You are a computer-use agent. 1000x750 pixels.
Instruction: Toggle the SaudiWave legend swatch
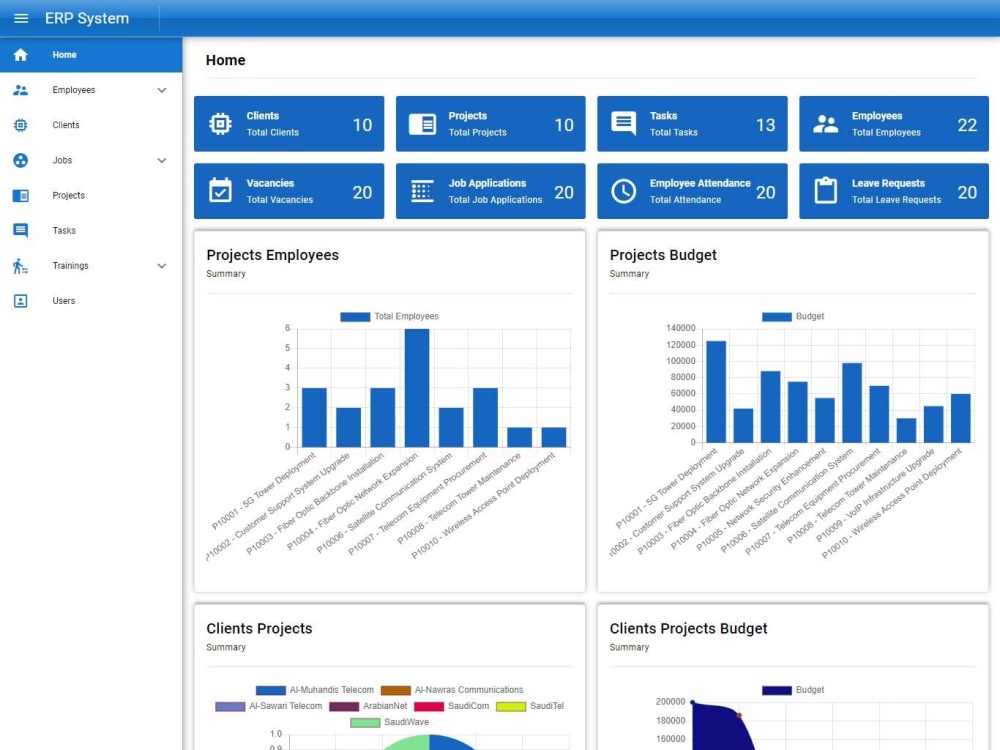click(x=365, y=723)
